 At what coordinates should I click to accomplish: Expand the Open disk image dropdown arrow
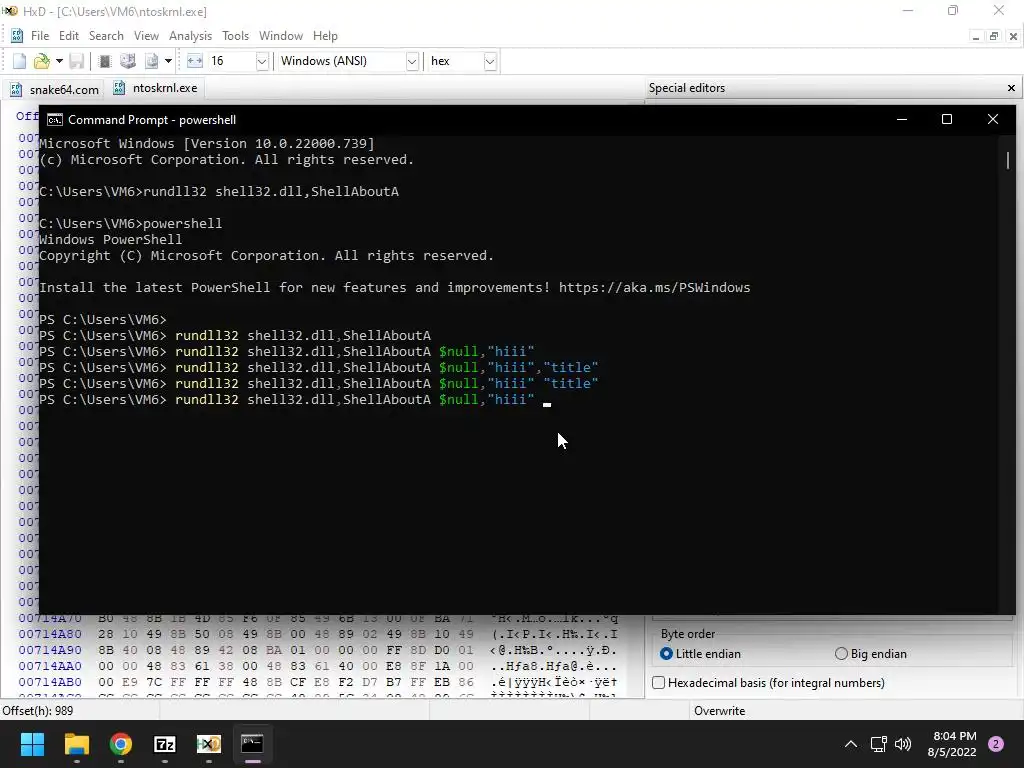point(168,61)
